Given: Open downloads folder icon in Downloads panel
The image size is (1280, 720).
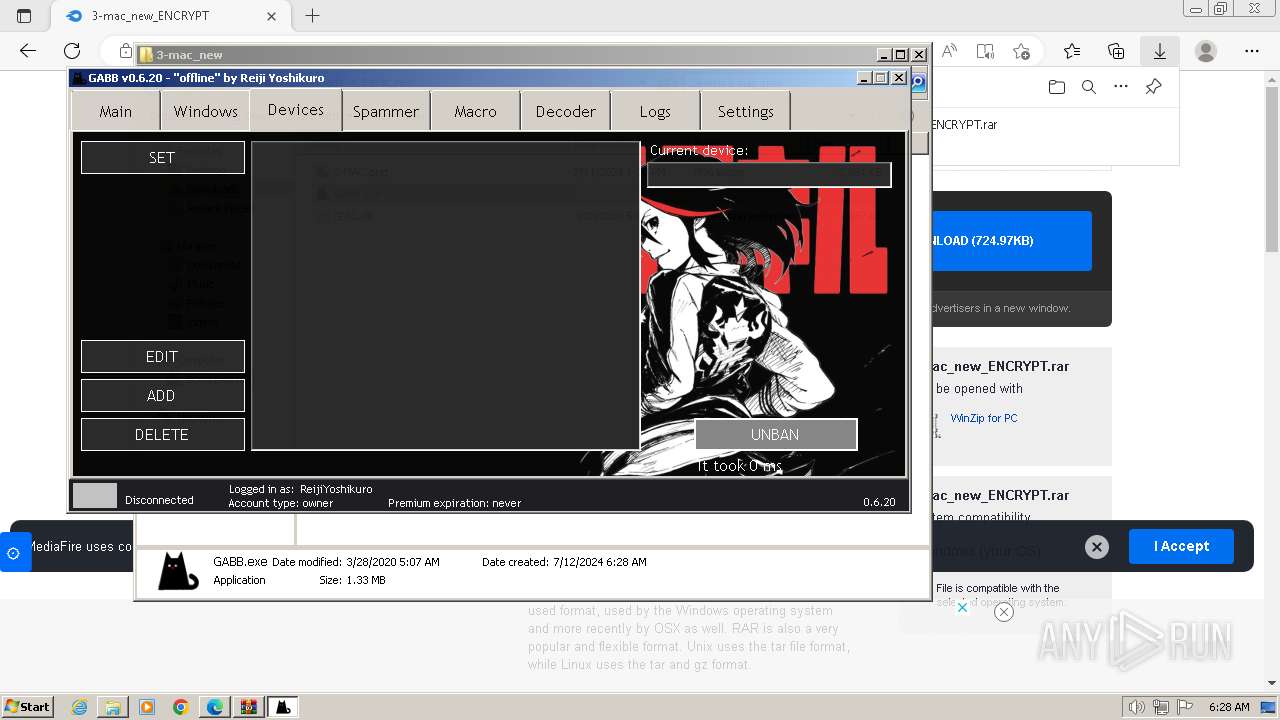Looking at the screenshot, I should pos(1057,87).
